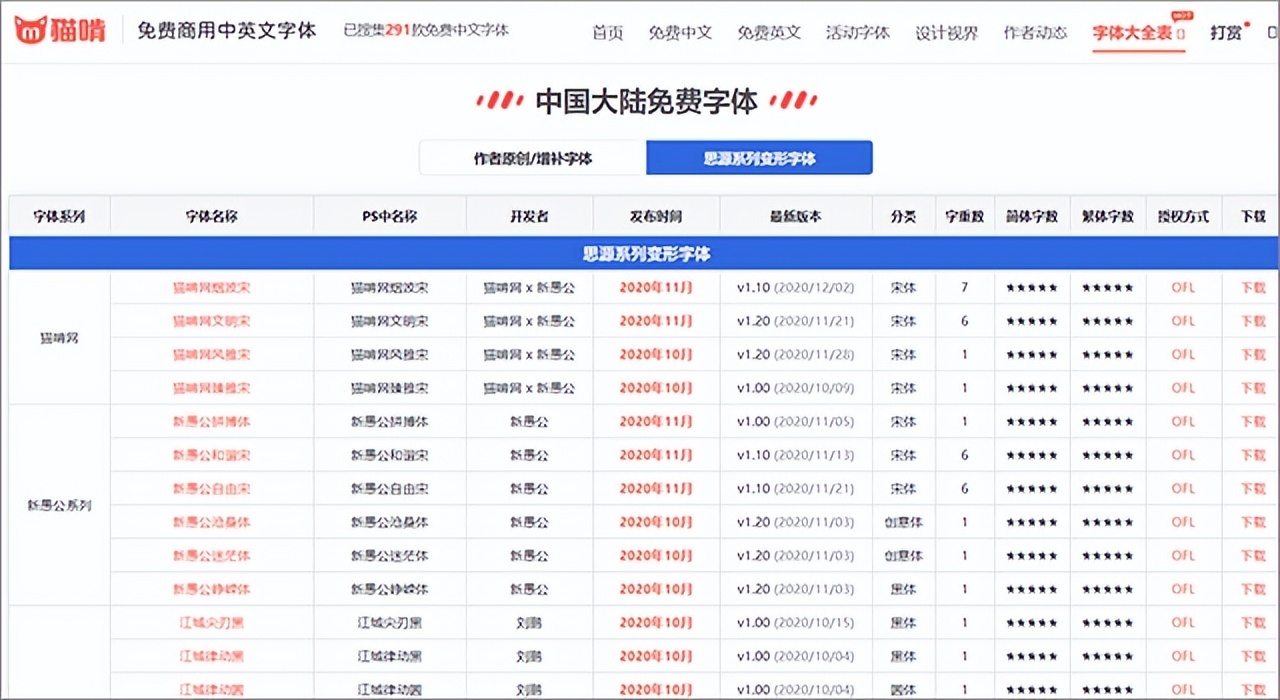Click version v1.00 (2020/10/09) cell
The width and height of the screenshot is (1280, 700).
click(795, 388)
